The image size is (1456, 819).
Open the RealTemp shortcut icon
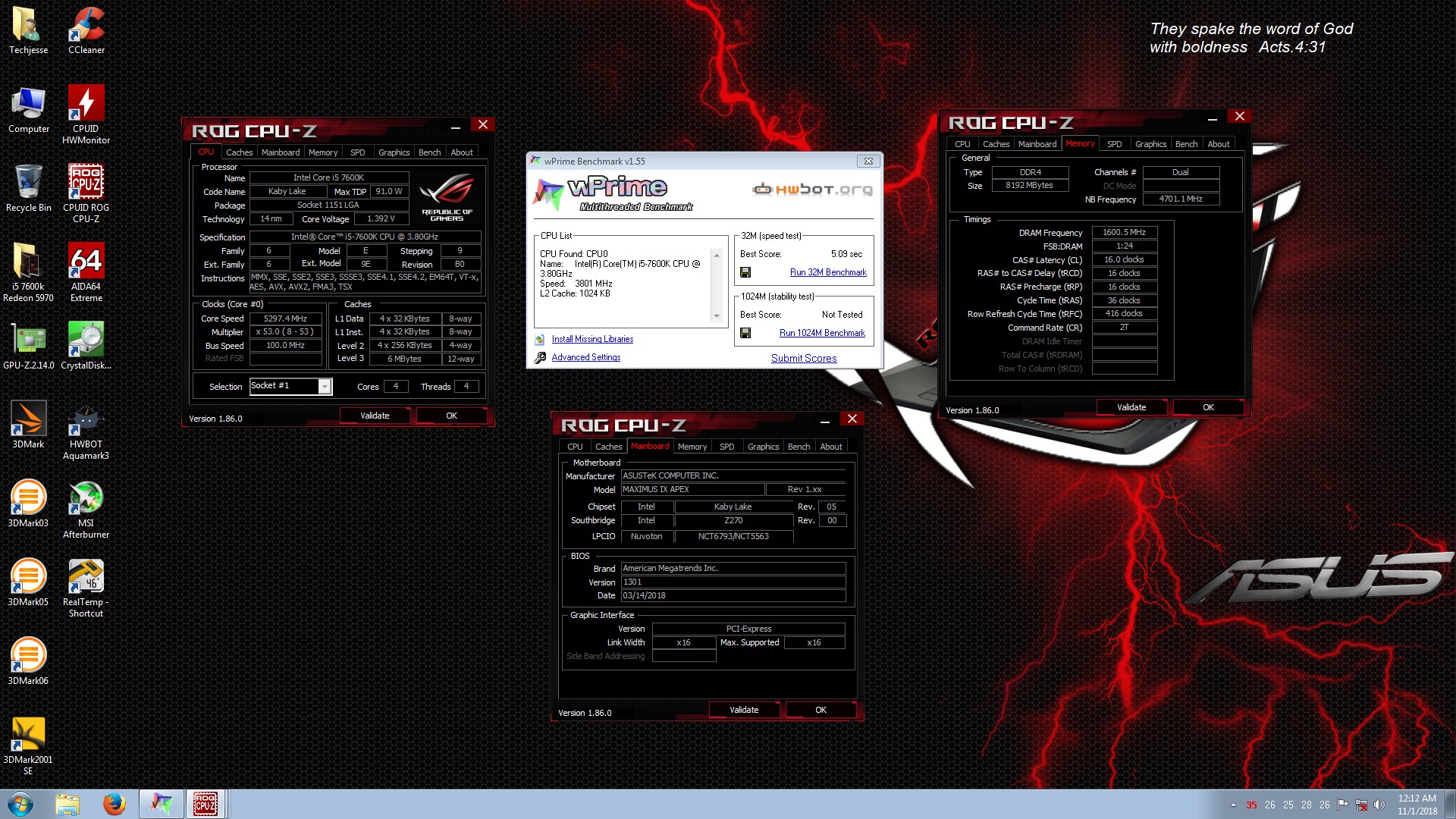(86, 588)
